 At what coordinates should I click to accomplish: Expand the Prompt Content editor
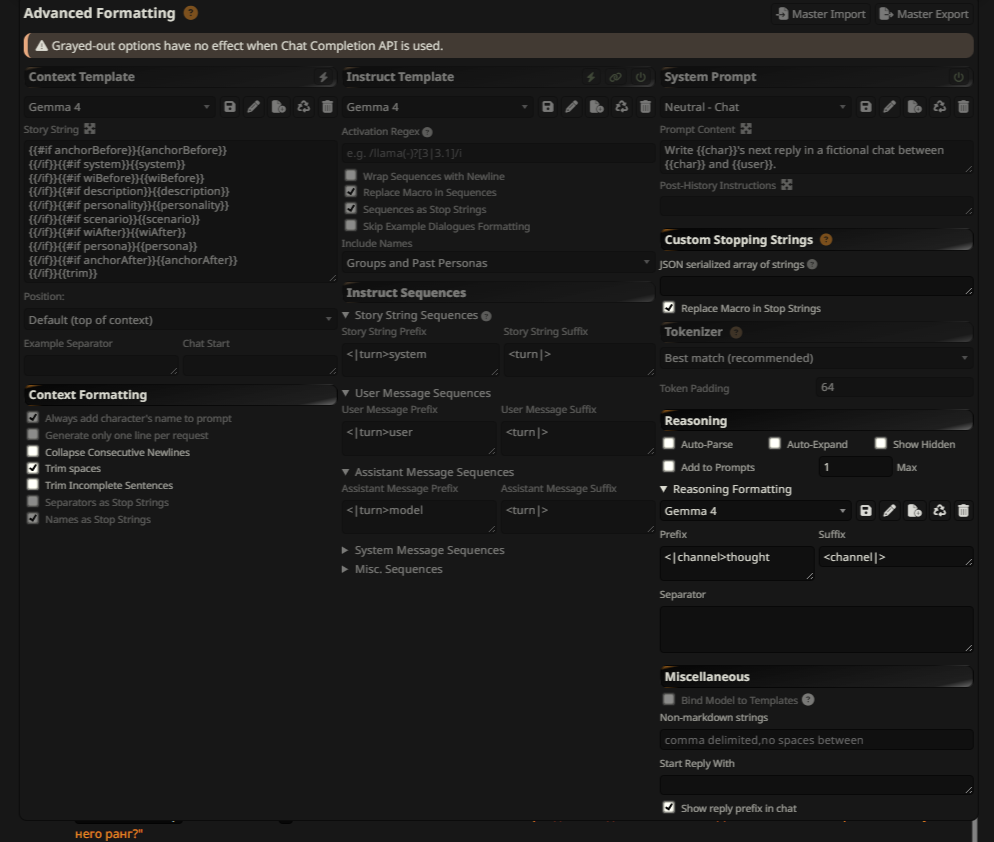tap(746, 129)
